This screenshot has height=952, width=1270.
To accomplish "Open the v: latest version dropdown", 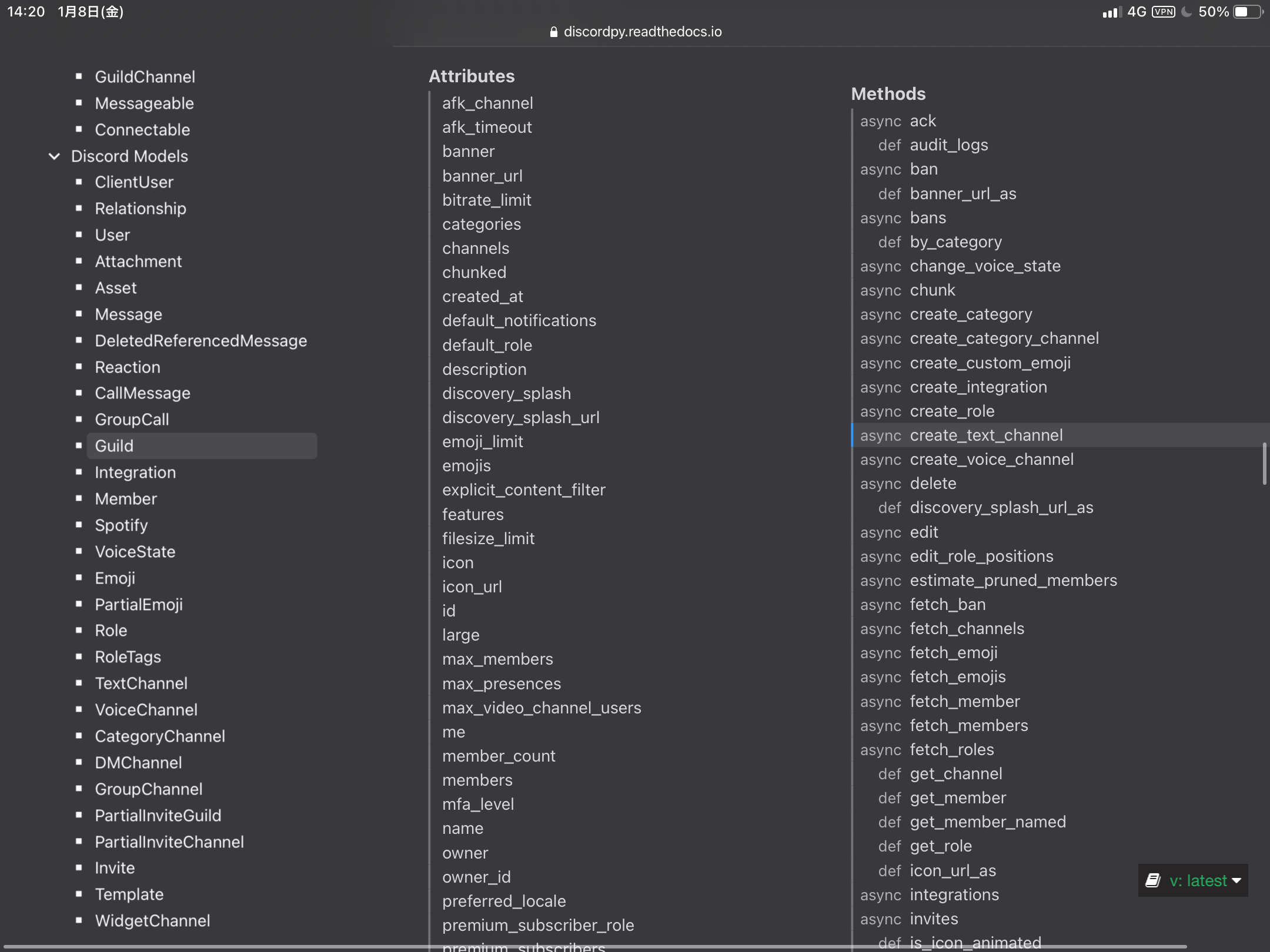I will [x=1198, y=880].
